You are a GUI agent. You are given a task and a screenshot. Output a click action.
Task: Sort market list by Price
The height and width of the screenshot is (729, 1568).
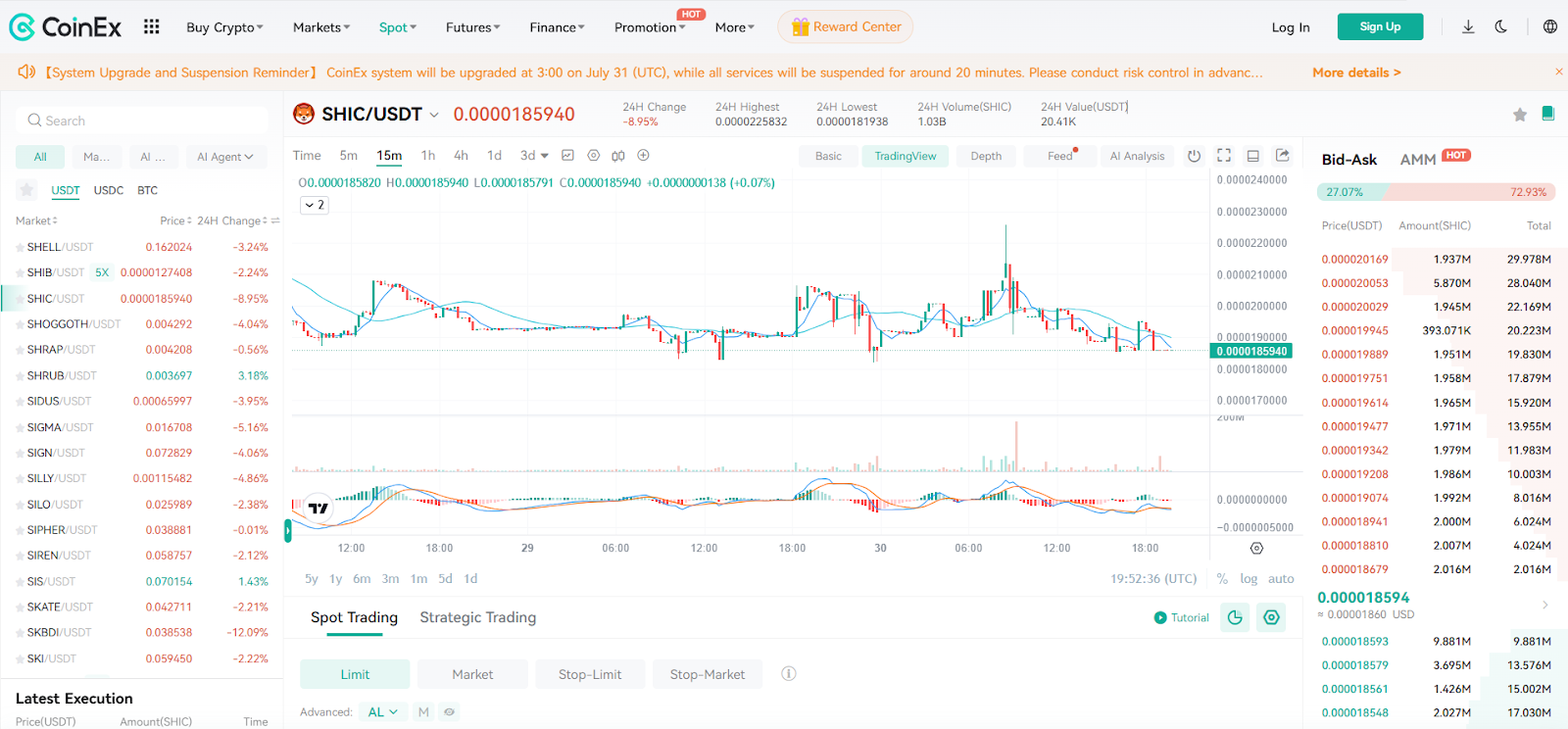pos(175,220)
